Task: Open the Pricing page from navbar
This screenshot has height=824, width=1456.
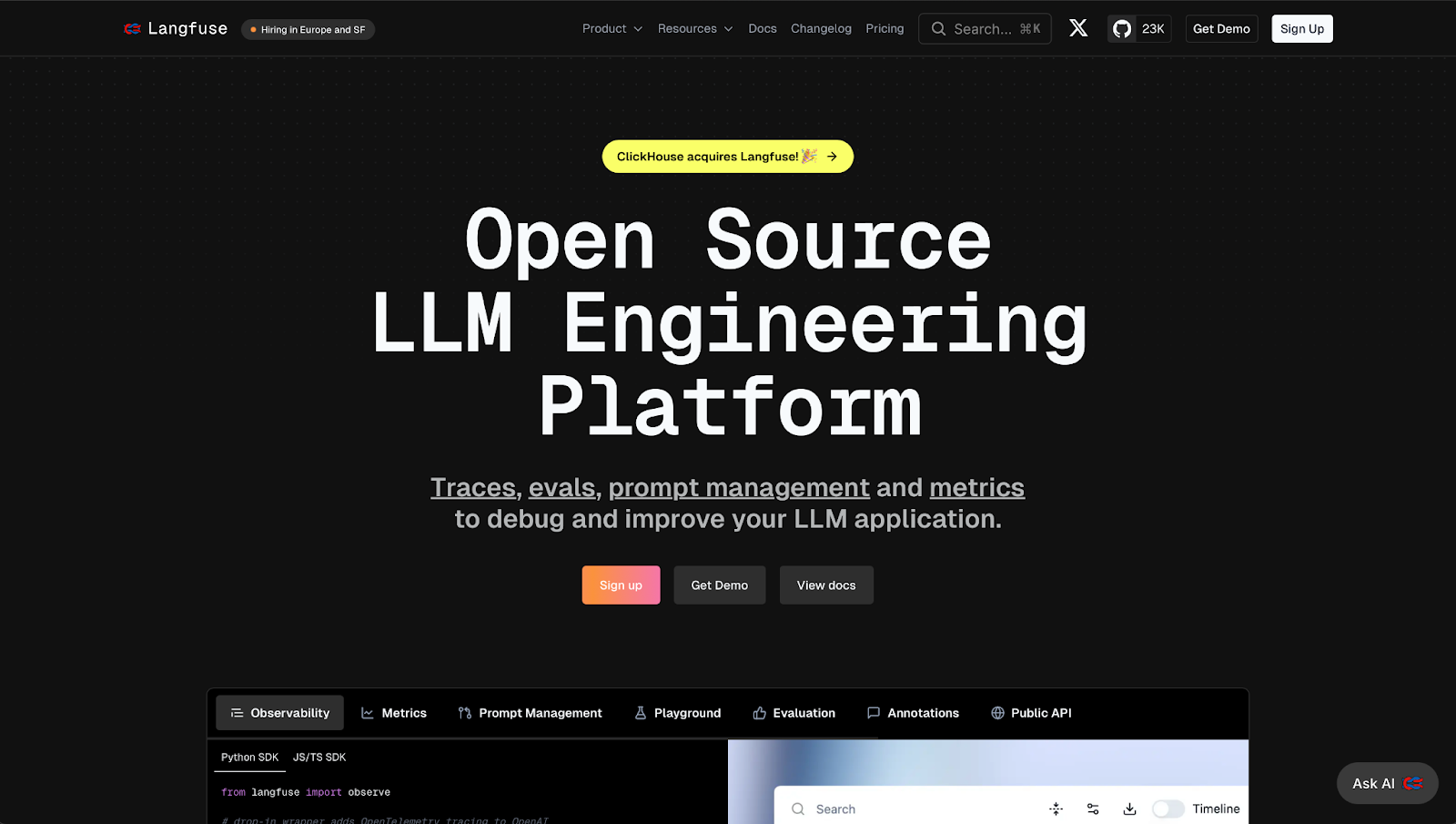Action: (x=885, y=29)
